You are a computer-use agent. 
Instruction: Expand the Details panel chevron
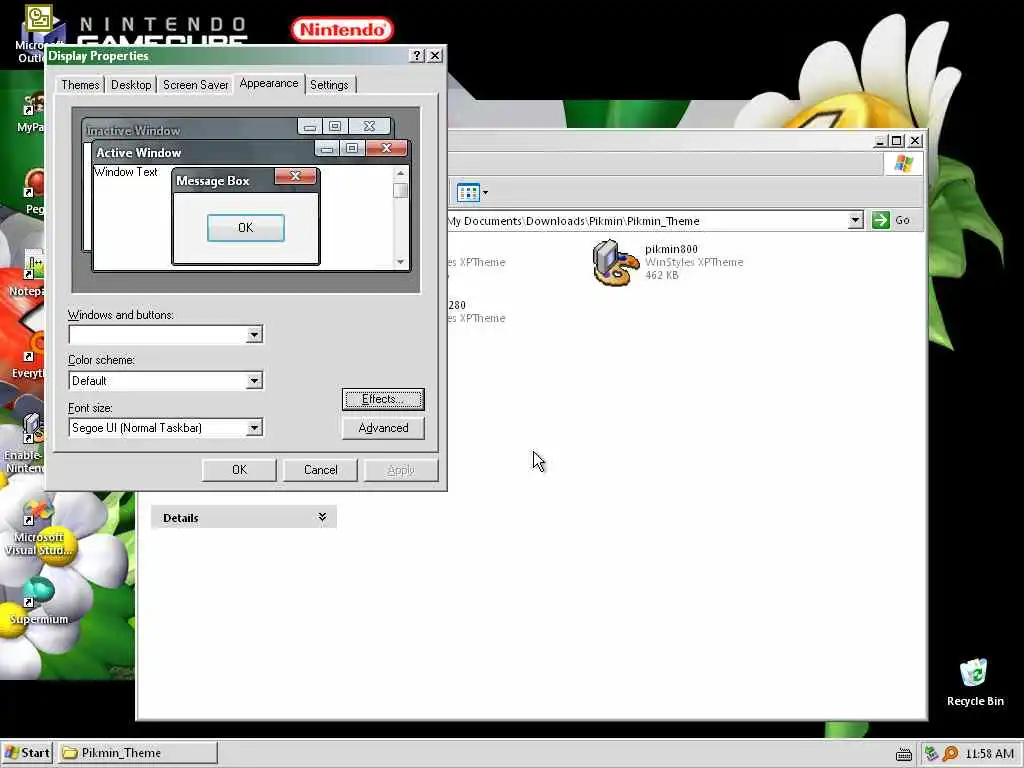point(322,517)
